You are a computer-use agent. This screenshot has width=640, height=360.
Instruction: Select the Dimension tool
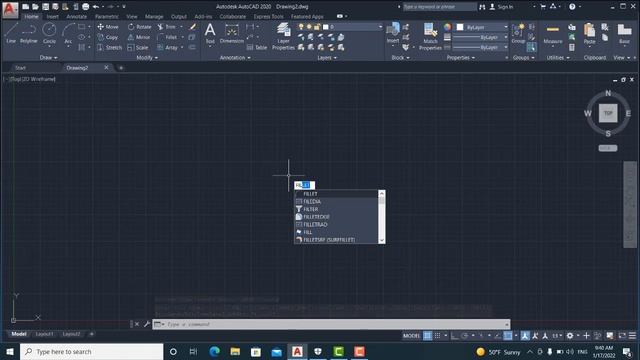(x=231, y=33)
